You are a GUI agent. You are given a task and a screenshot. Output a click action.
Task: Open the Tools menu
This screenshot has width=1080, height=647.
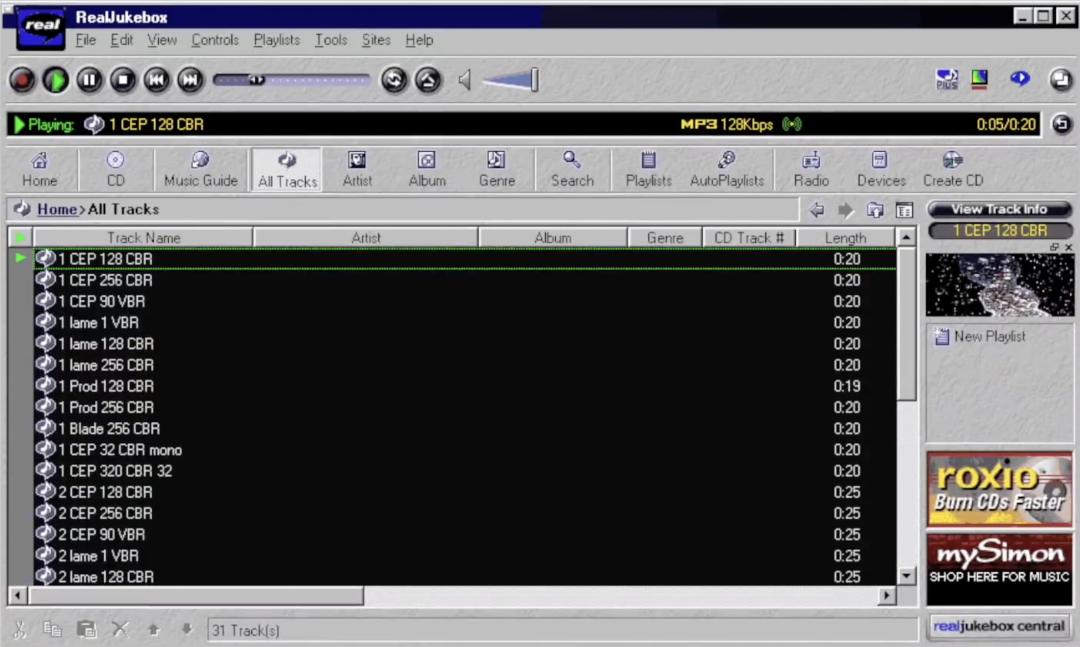click(331, 40)
